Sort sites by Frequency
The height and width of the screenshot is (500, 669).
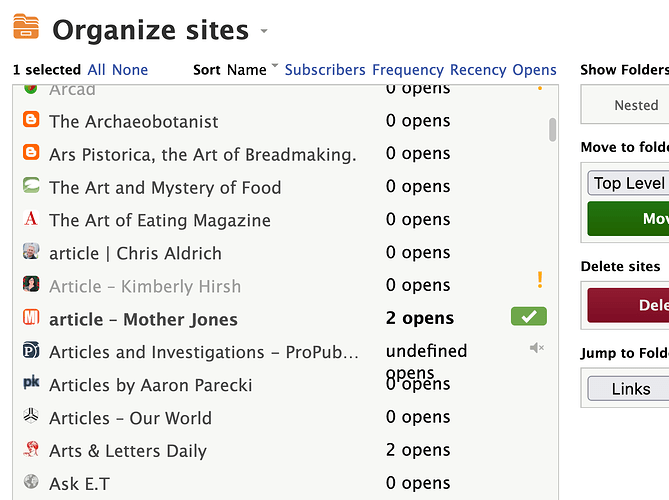(x=408, y=70)
